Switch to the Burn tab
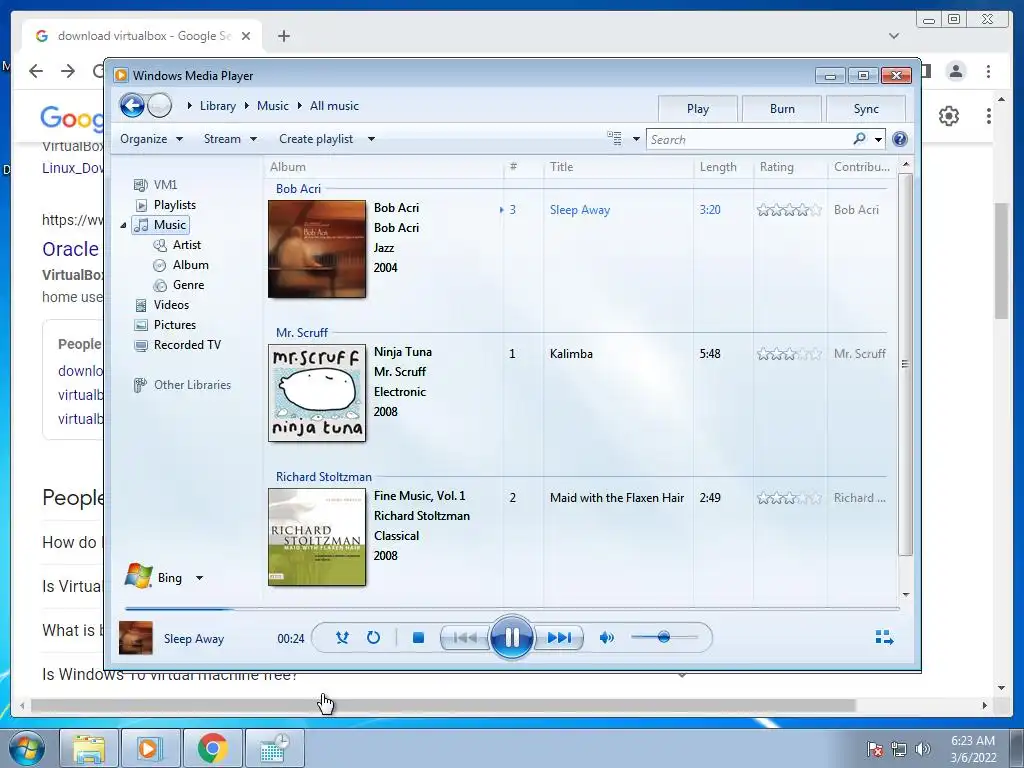This screenshot has height=768, width=1024. pyautogui.click(x=782, y=109)
